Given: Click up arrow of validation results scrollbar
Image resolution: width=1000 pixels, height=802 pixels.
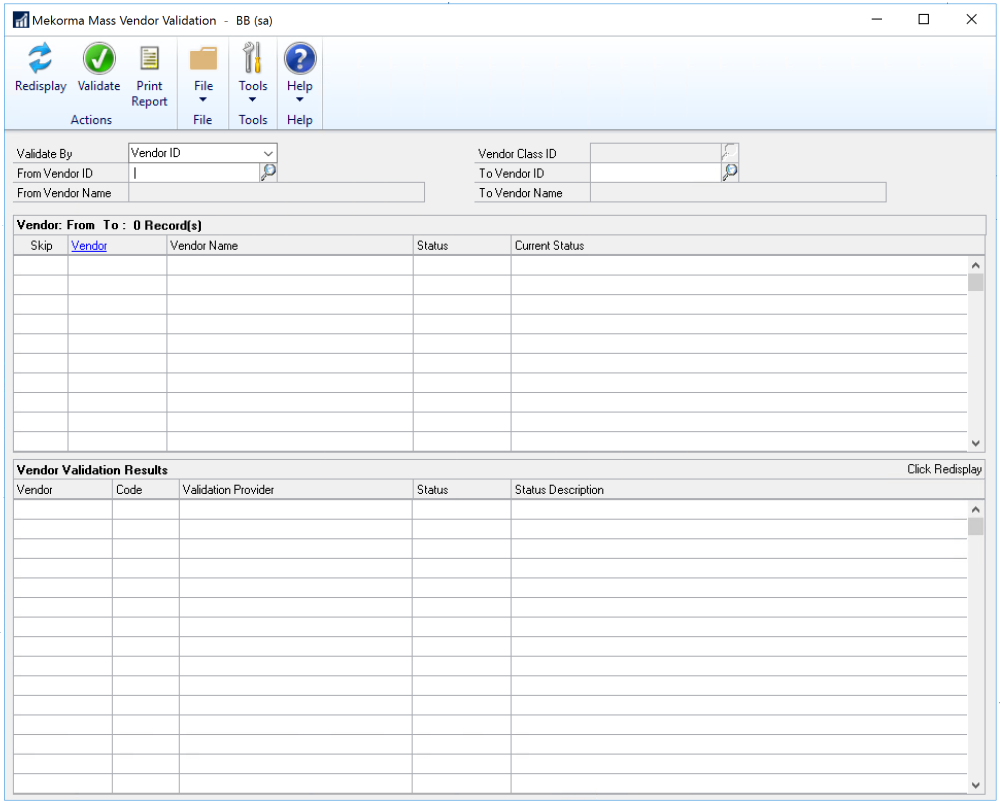Looking at the screenshot, I should tap(975, 509).
